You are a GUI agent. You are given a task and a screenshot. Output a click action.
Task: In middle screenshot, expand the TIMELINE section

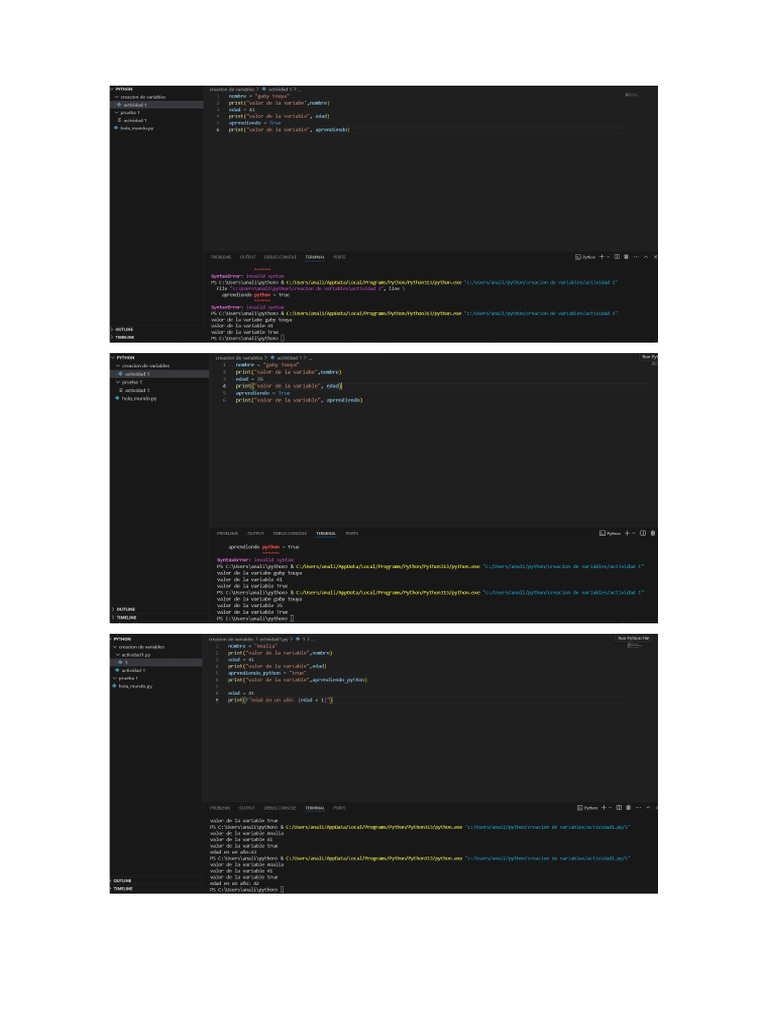[124, 617]
